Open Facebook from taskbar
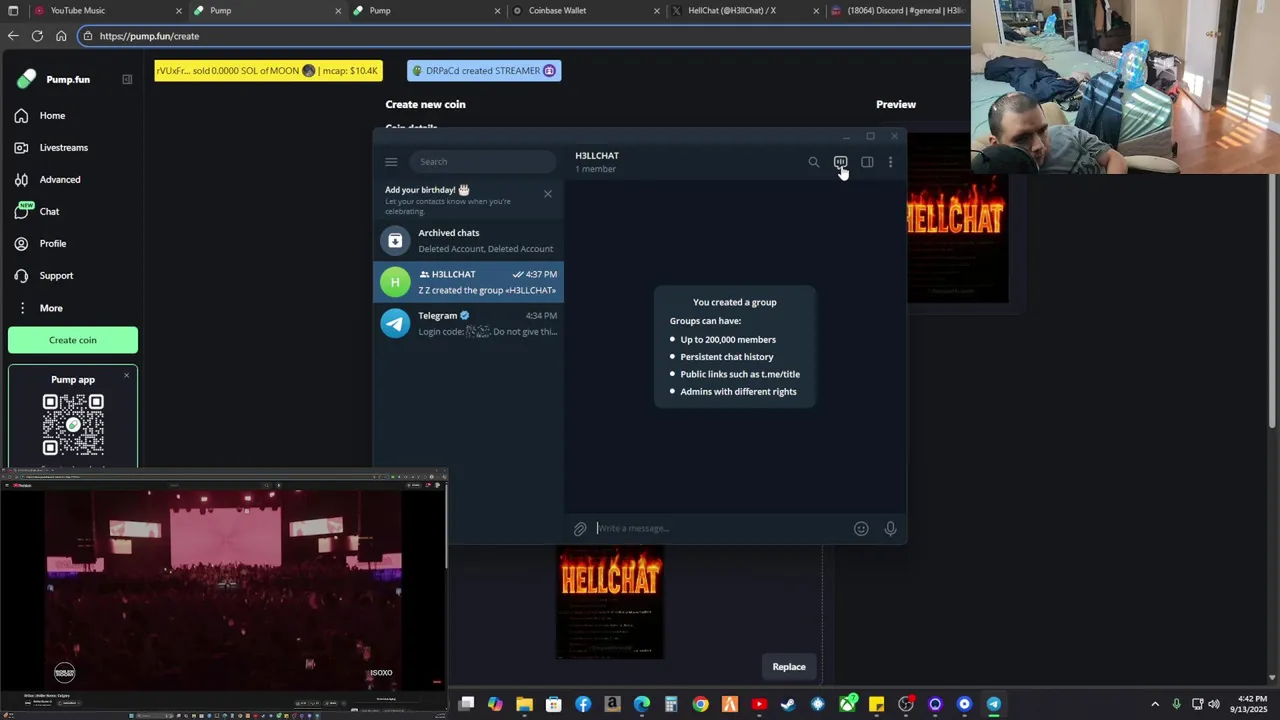The image size is (1280, 720). (x=583, y=704)
